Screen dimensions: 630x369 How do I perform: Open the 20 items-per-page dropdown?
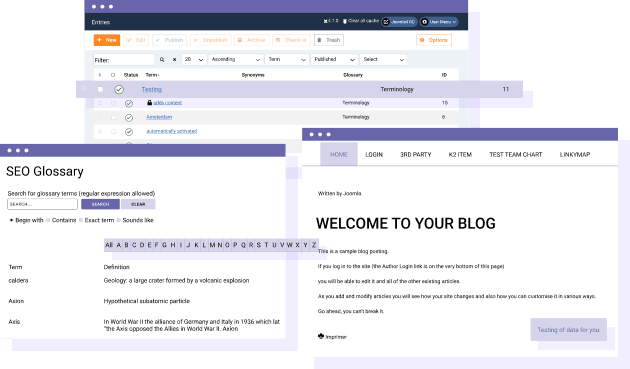click(x=194, y=59)
